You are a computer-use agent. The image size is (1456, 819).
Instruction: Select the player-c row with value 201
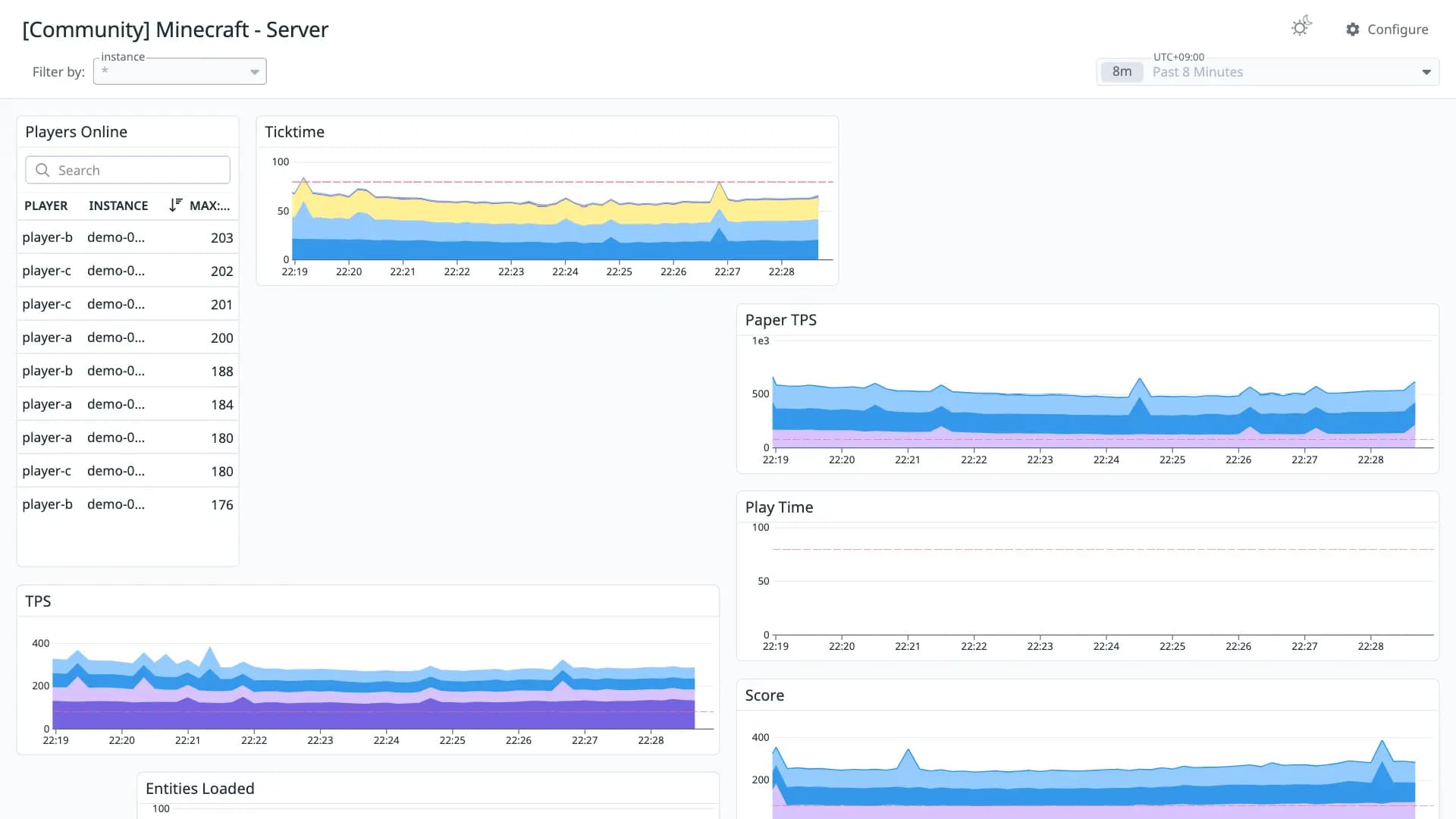pos(127,304)
